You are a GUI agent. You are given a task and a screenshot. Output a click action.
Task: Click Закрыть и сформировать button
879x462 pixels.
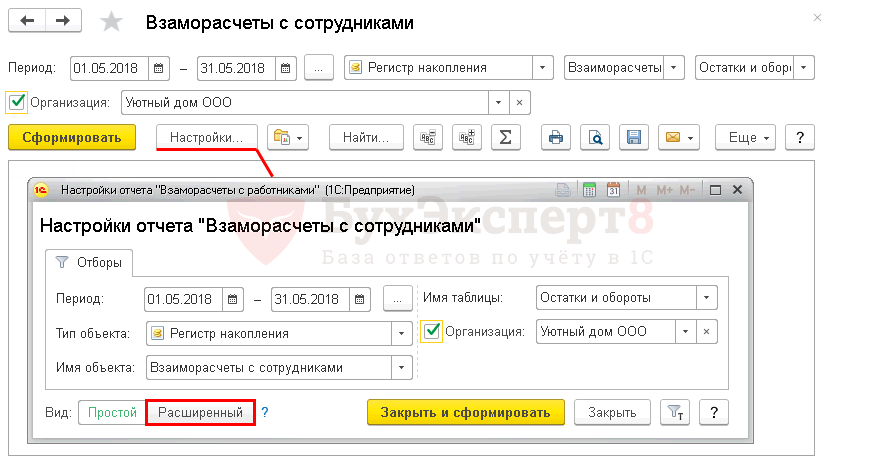click(x=465, y=413)
